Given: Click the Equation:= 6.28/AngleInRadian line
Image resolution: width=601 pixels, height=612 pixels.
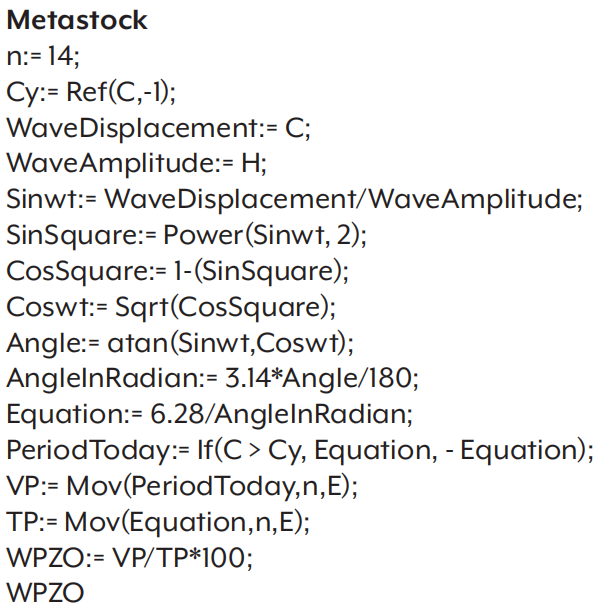Looking at the screenshot, I should [x=210, y=415].
